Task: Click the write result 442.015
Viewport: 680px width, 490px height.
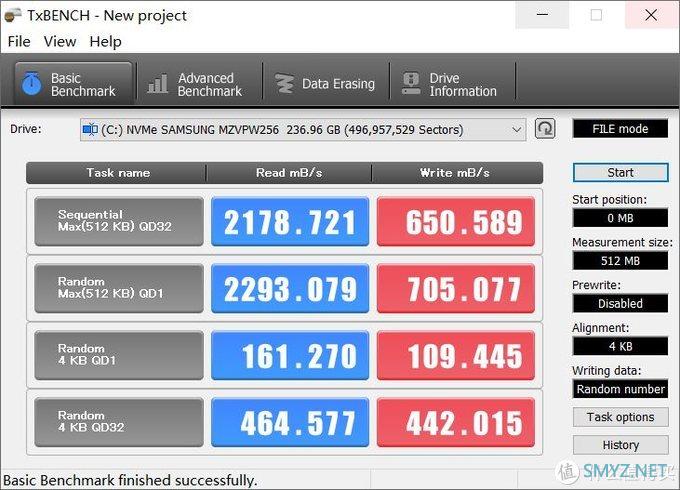Action: click(x=456, y=422)
